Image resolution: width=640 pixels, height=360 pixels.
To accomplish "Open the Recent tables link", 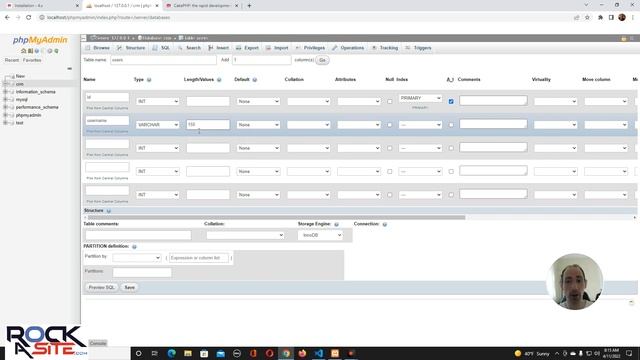I will 12,60.
